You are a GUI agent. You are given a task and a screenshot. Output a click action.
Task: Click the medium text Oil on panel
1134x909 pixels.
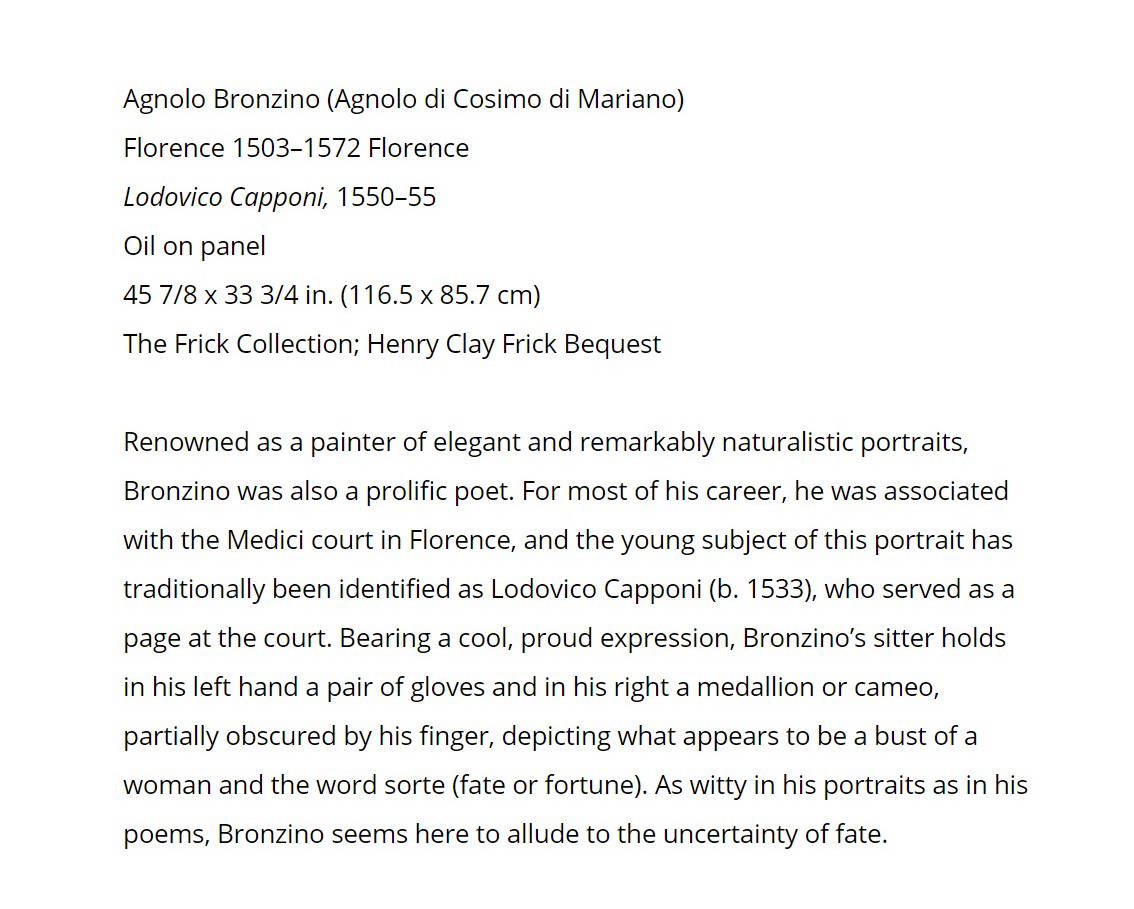pyautogui.click(x=195, y=247)
